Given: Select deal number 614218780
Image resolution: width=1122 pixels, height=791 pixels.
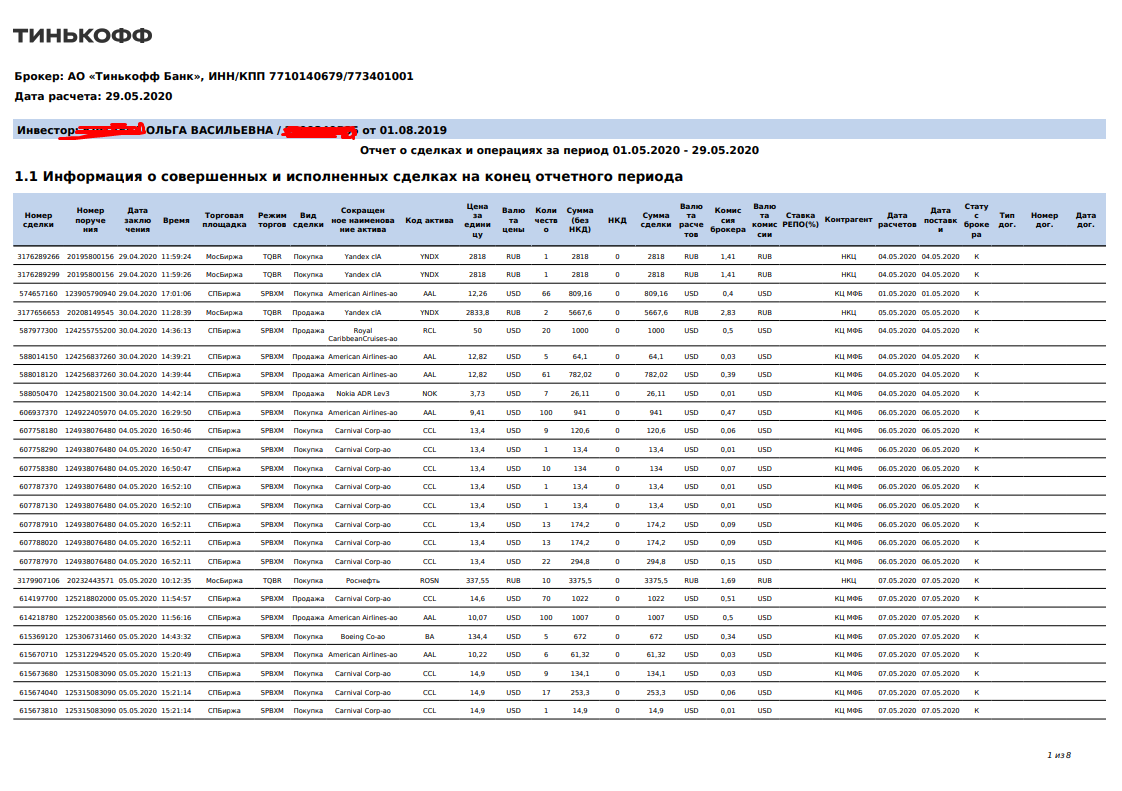Looking at the screenshot, I should click(39, 618).
